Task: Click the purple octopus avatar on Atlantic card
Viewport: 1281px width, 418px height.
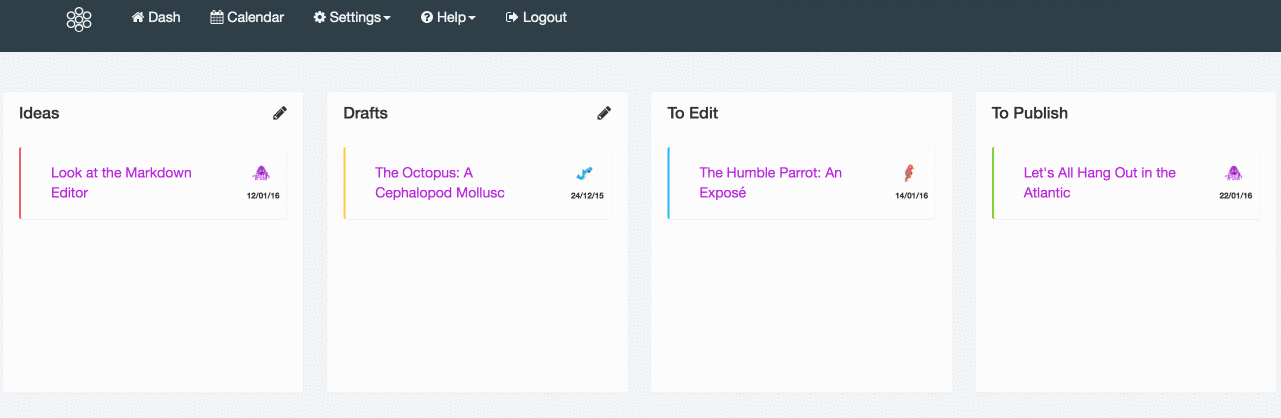Action: [x=1233, y=173]
